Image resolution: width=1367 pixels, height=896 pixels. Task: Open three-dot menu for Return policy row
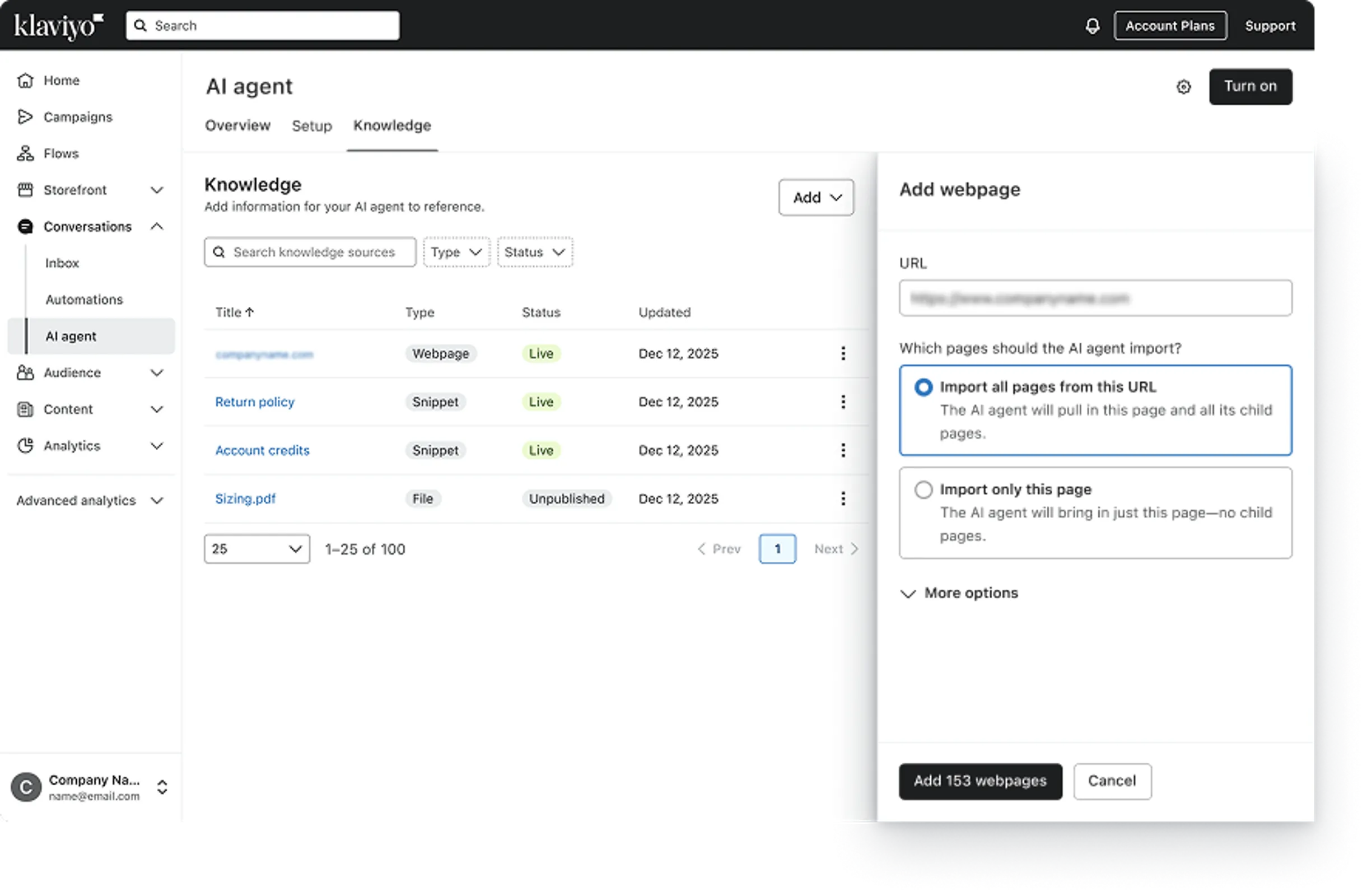click(x=843, y=402)
